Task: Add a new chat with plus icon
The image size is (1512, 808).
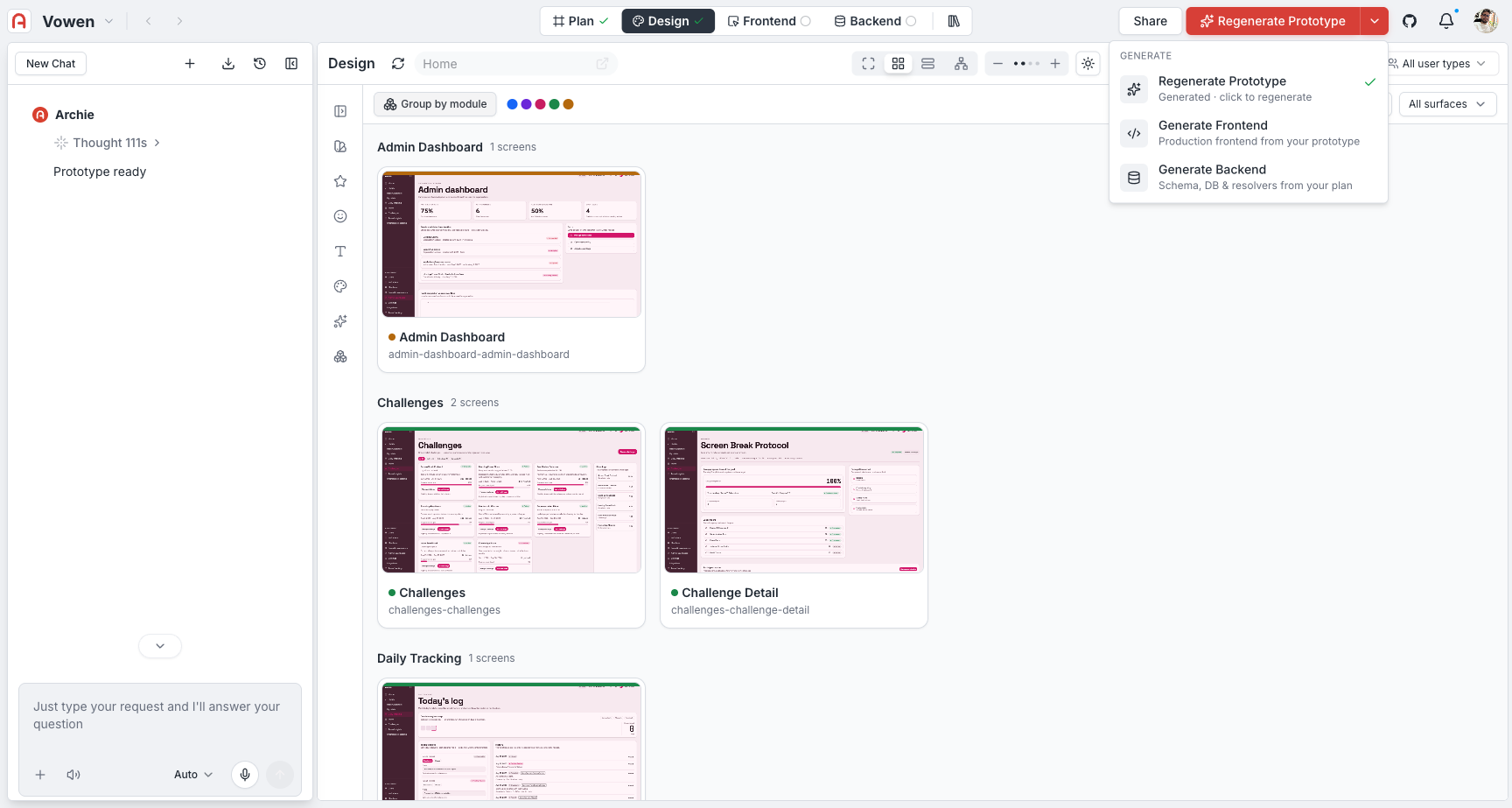Action: click(x=190, y=64)
